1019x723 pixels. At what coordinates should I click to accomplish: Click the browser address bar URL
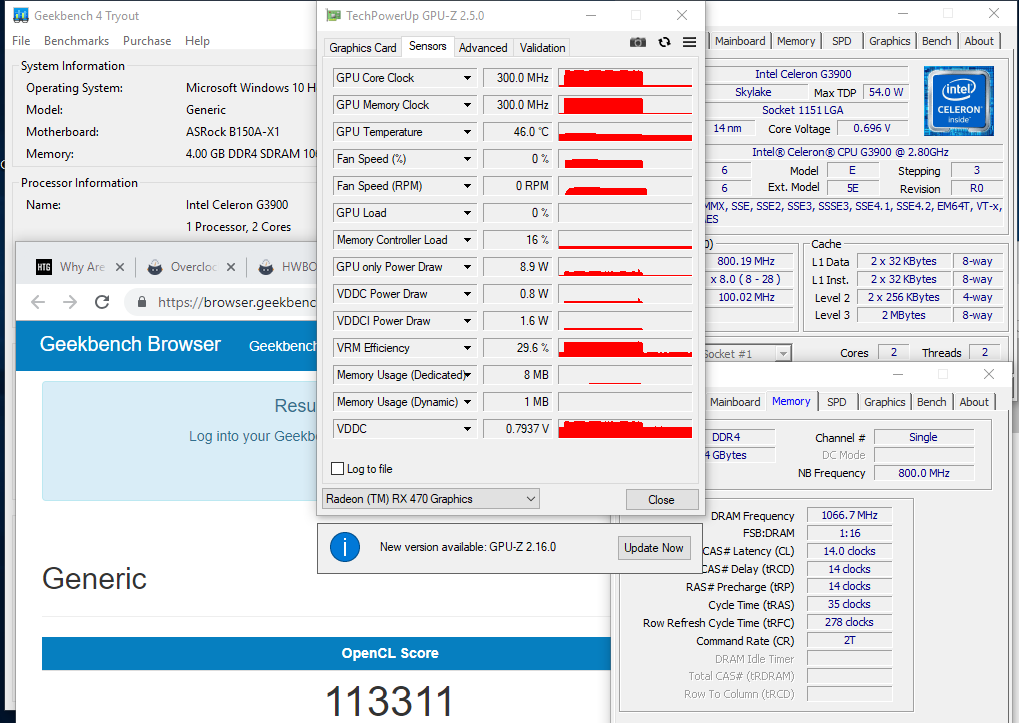(x=237, y=302)
